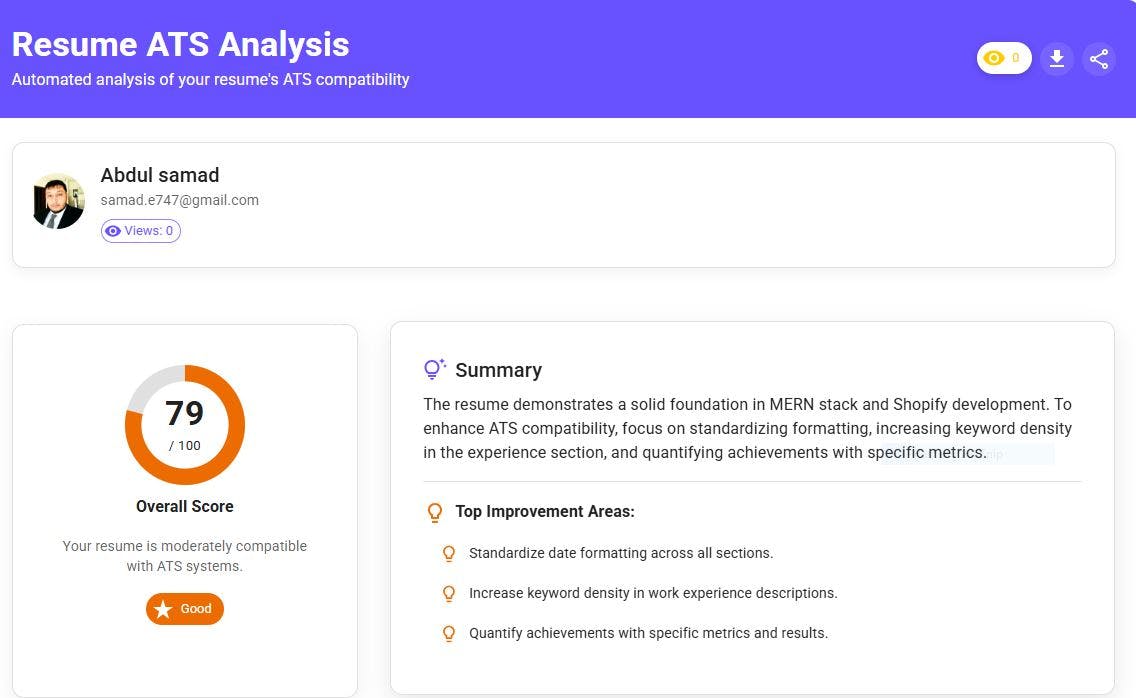The height and width of the screenshot is (698, 1136).
Task: Click the Views: 0 chip under the email
Action: point(141,231)
